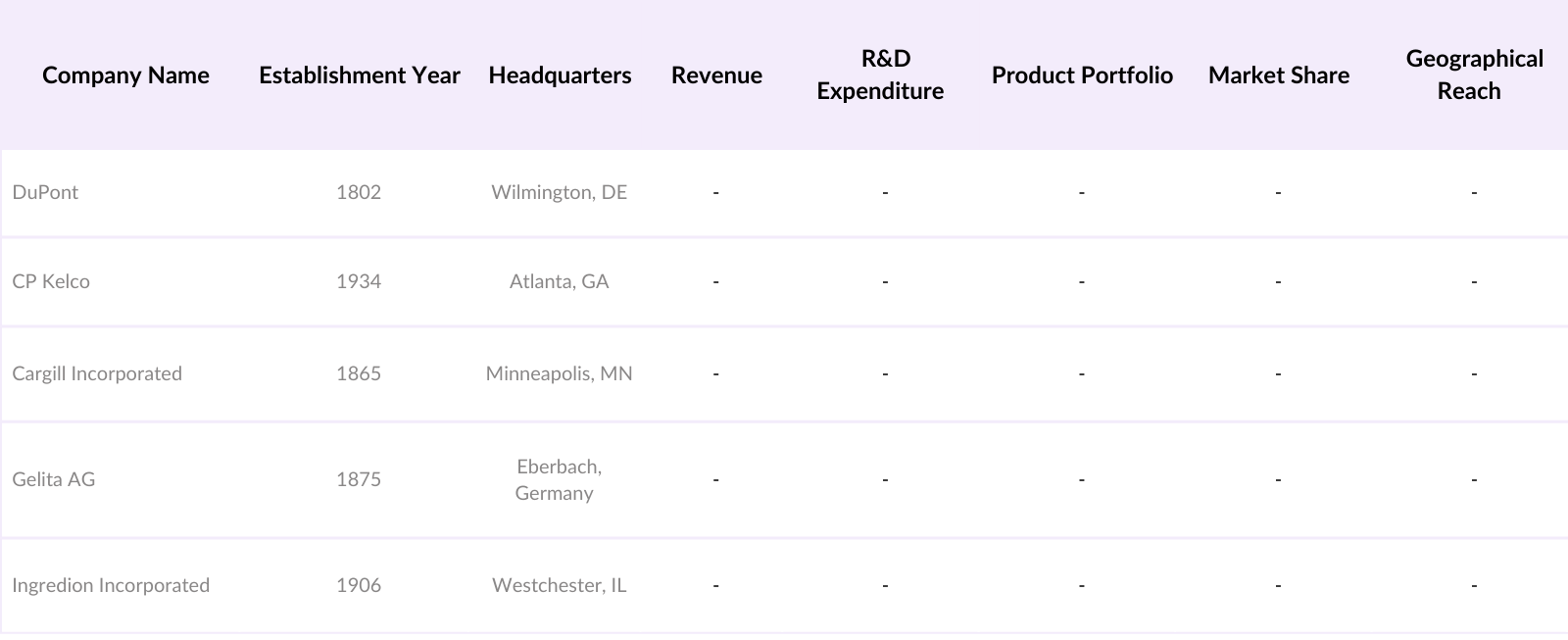Click the Atlanta, GA headquarters cell
The height and width of the screenshot is (640, 1568).
(559, 281)
